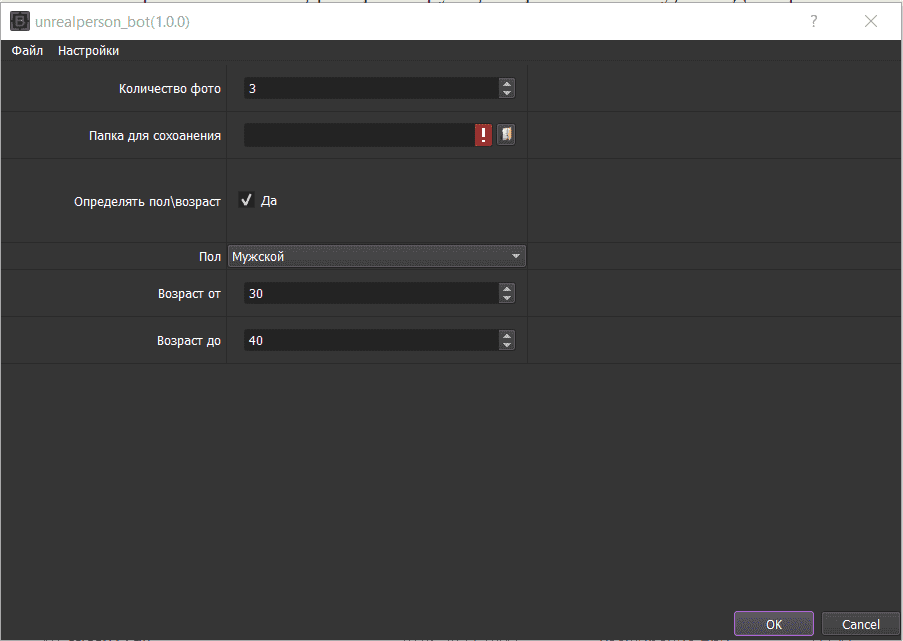Increase Возраст до with up arrow

[507, 336]
